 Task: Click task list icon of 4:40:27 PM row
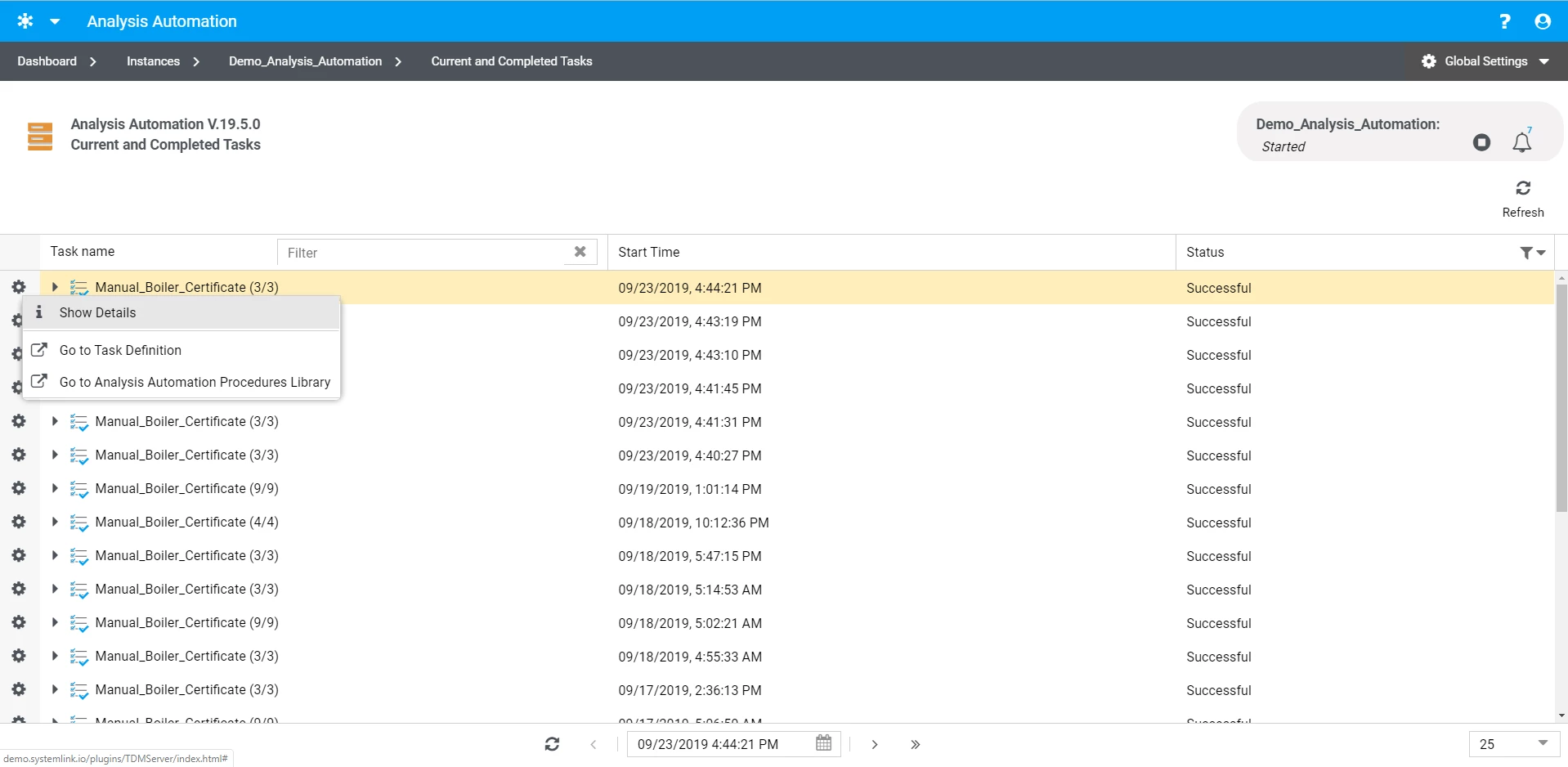[x=79, y=455]
